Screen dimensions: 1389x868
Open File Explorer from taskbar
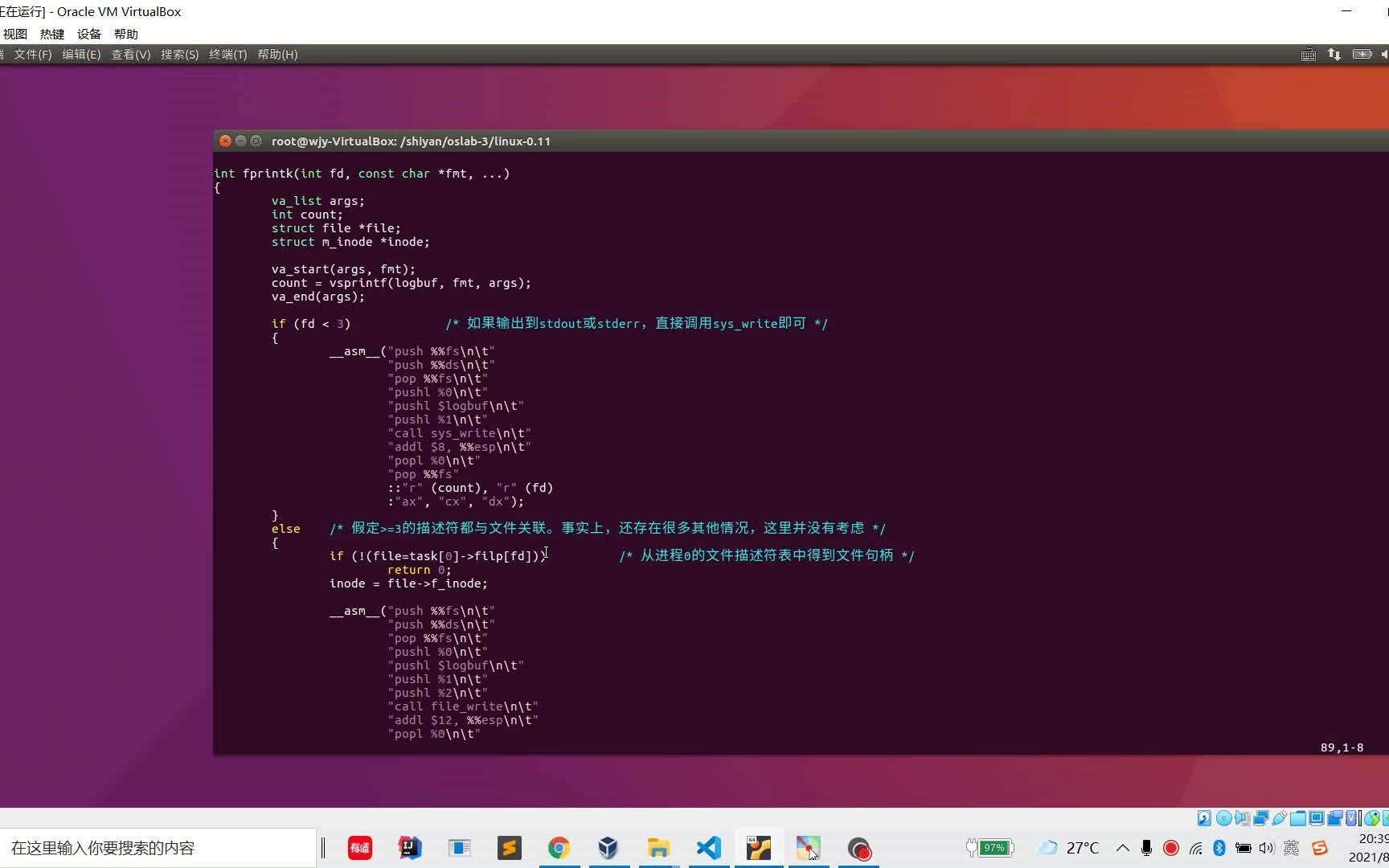coord(658,848)
